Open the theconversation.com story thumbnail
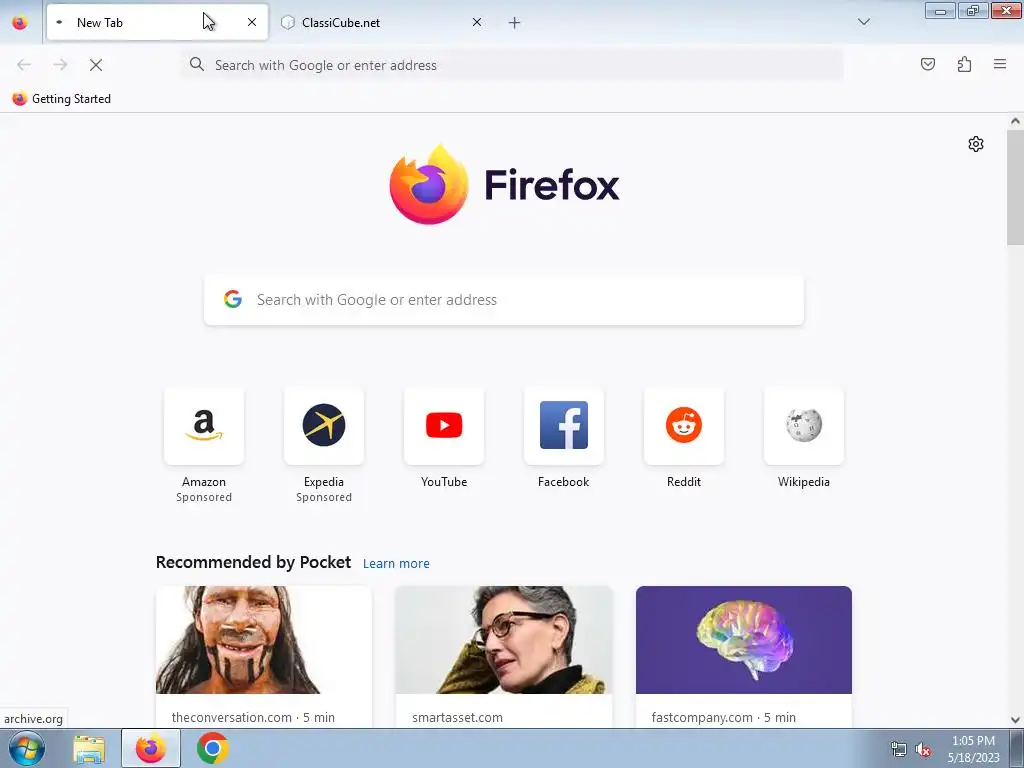 264,640
